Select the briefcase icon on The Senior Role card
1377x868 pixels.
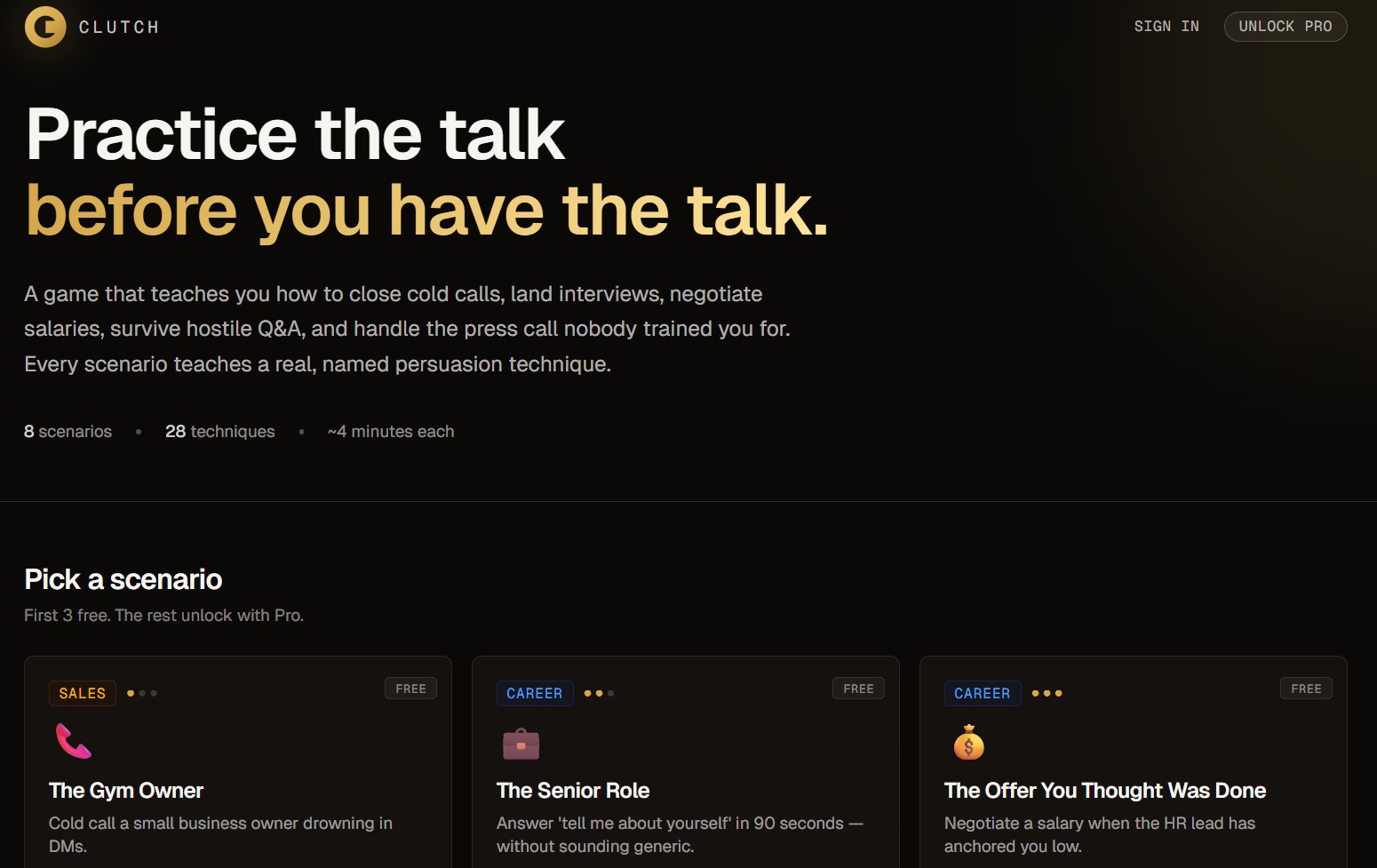521,744
